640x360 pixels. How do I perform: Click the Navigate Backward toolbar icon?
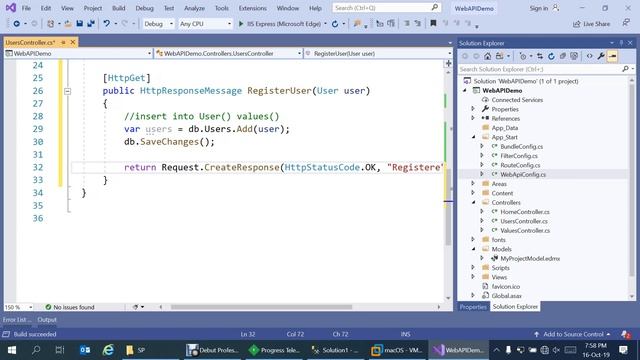point(16,24)
